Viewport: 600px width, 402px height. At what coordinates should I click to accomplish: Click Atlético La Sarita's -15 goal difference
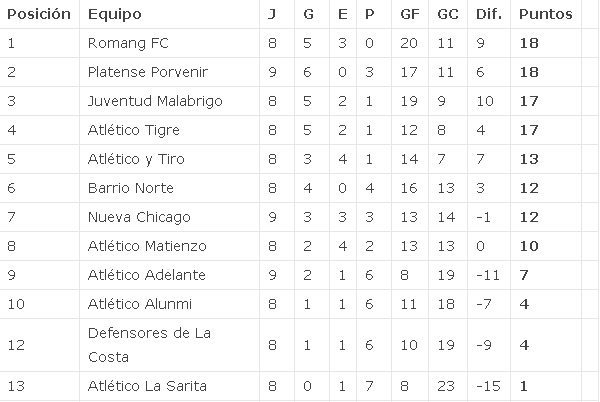488,386
